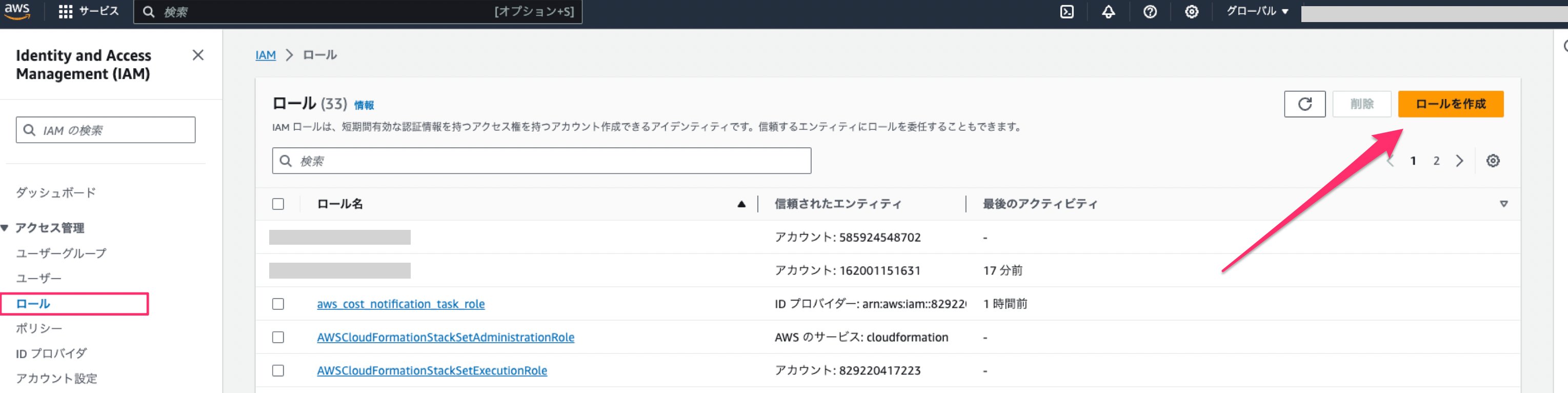Open ユーザー in the sidebar

[38, 278]
